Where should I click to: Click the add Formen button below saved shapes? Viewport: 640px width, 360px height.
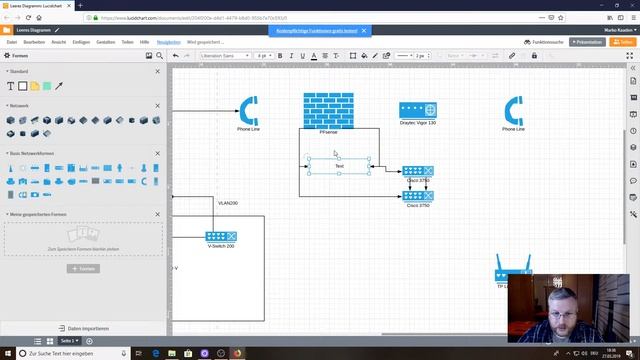[x=83, y=269]
